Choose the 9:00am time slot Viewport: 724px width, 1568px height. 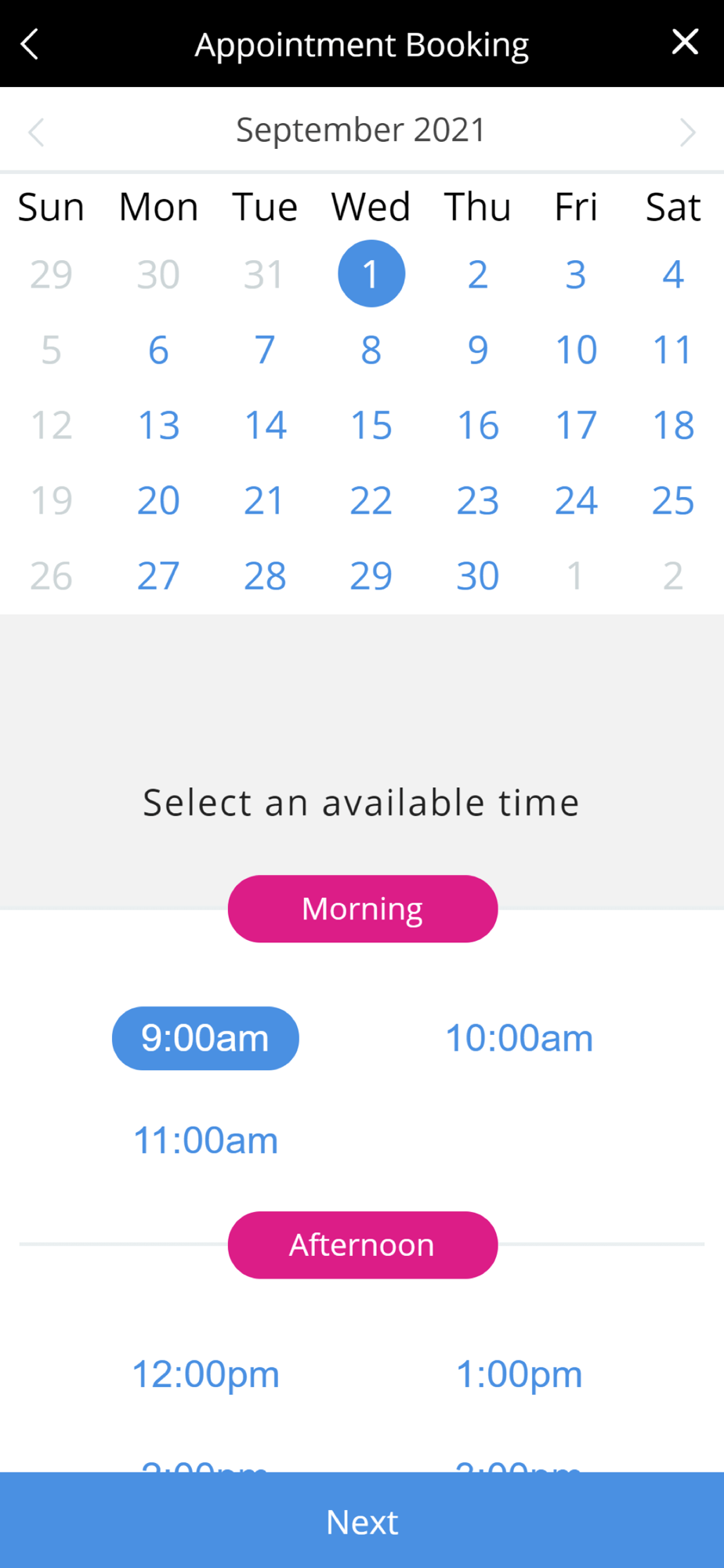(205, 1038)
